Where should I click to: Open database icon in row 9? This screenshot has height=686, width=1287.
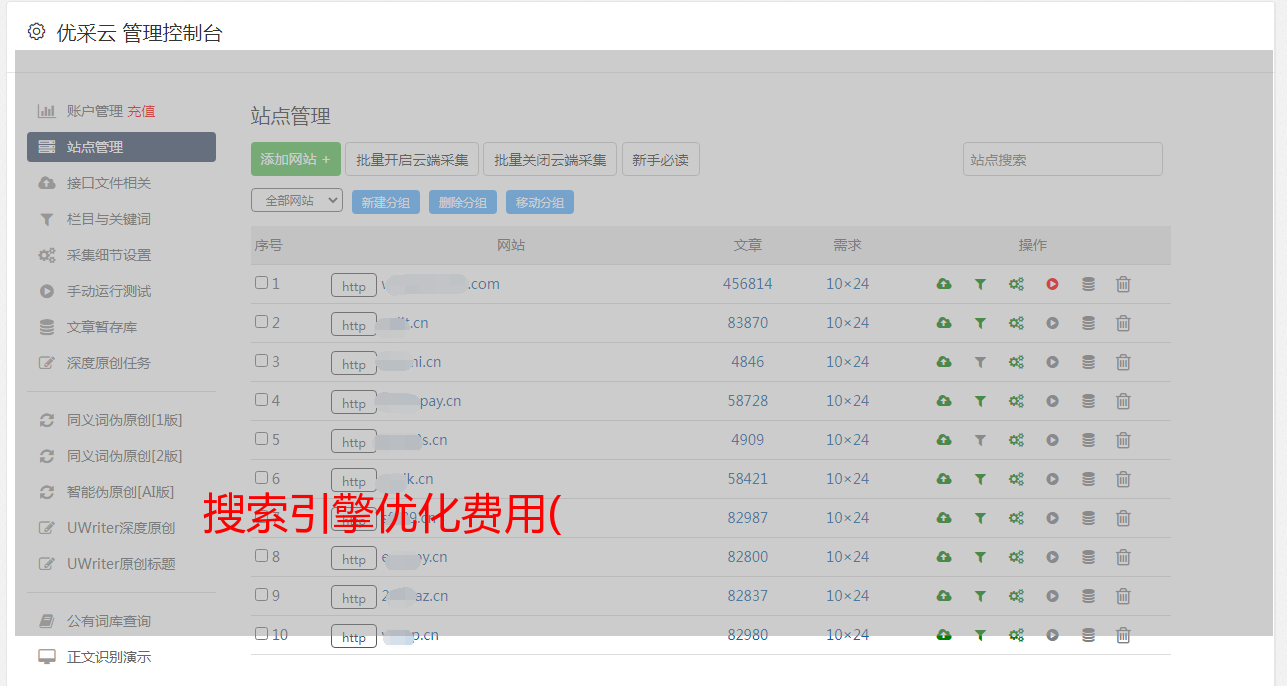coord(1088,596)
